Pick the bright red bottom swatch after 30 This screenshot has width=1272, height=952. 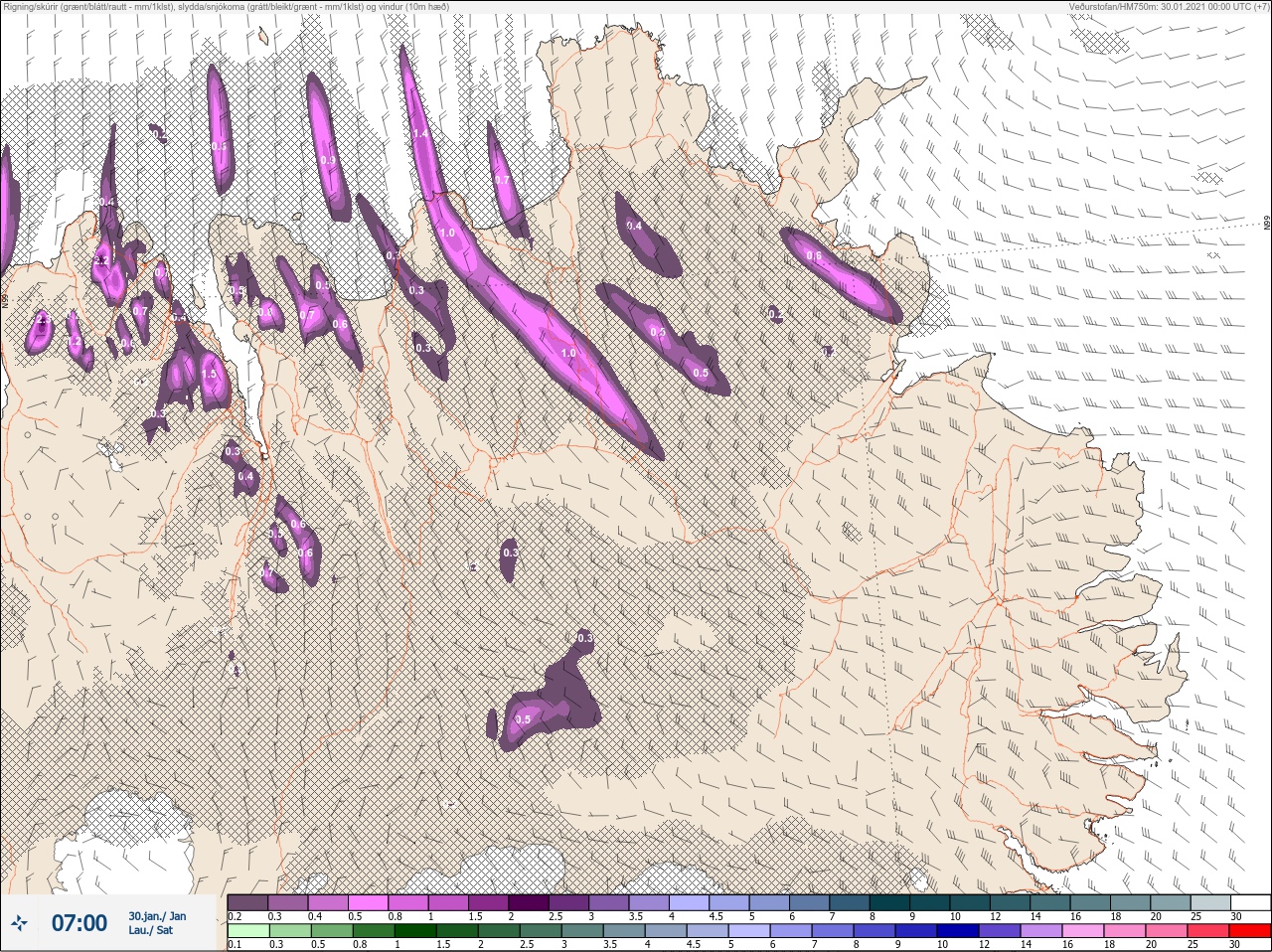point(1250,931)
